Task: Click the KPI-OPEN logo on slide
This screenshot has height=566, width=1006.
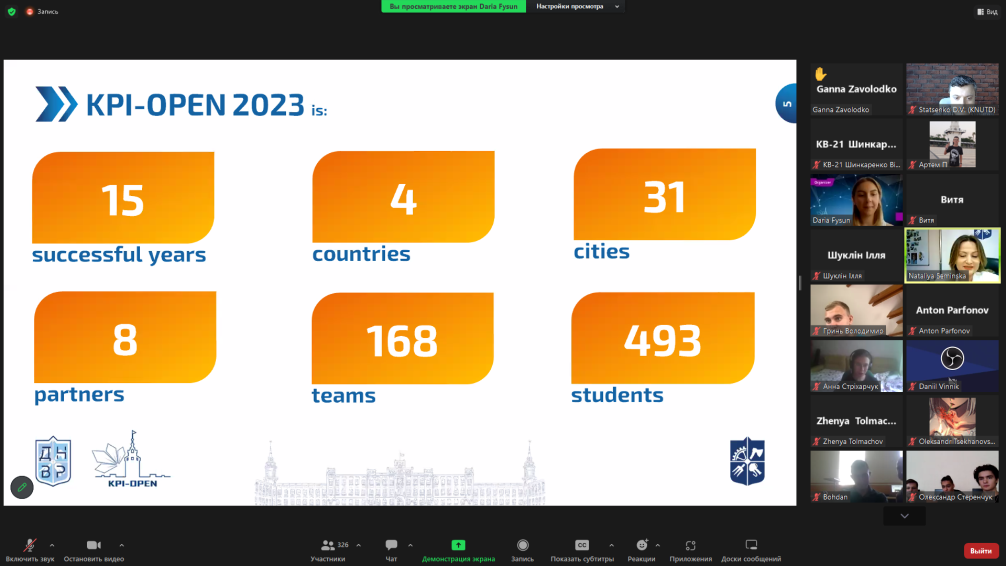Action: pos(131,459)
